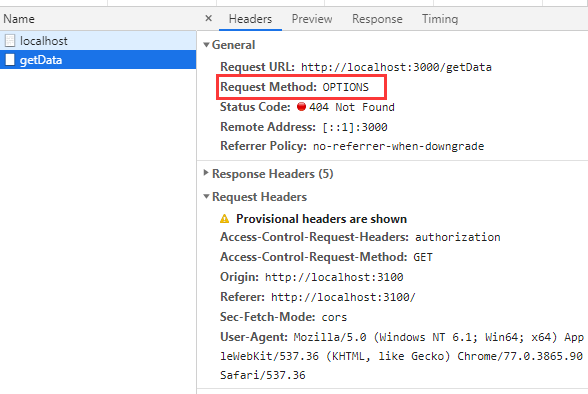The width and height of the screenshot is (588, 394).
Task: Select the getData request row
Action: tap(98, 60)
